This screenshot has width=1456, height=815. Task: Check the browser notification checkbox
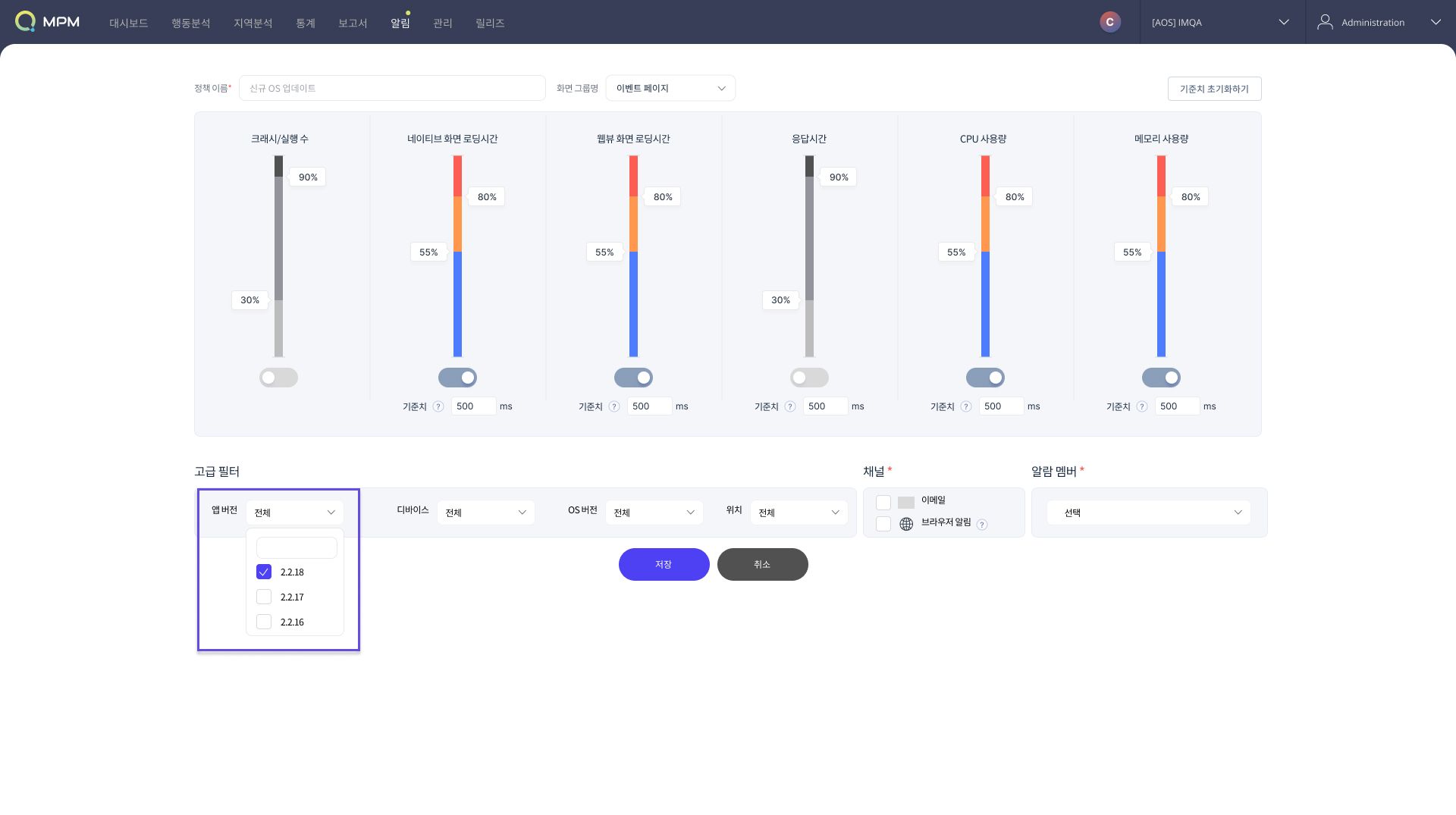[883, 524]
